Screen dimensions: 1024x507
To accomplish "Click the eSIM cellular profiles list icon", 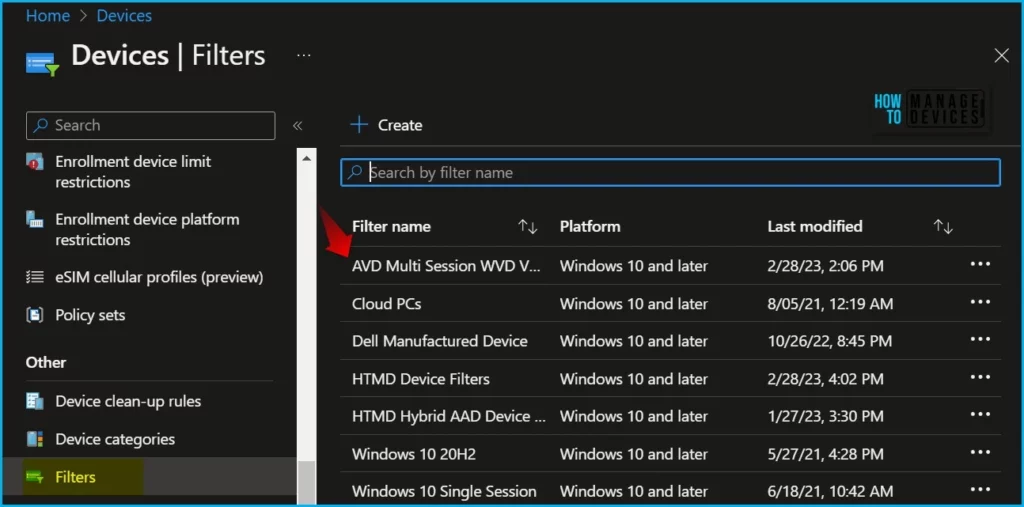I will 35,277.
